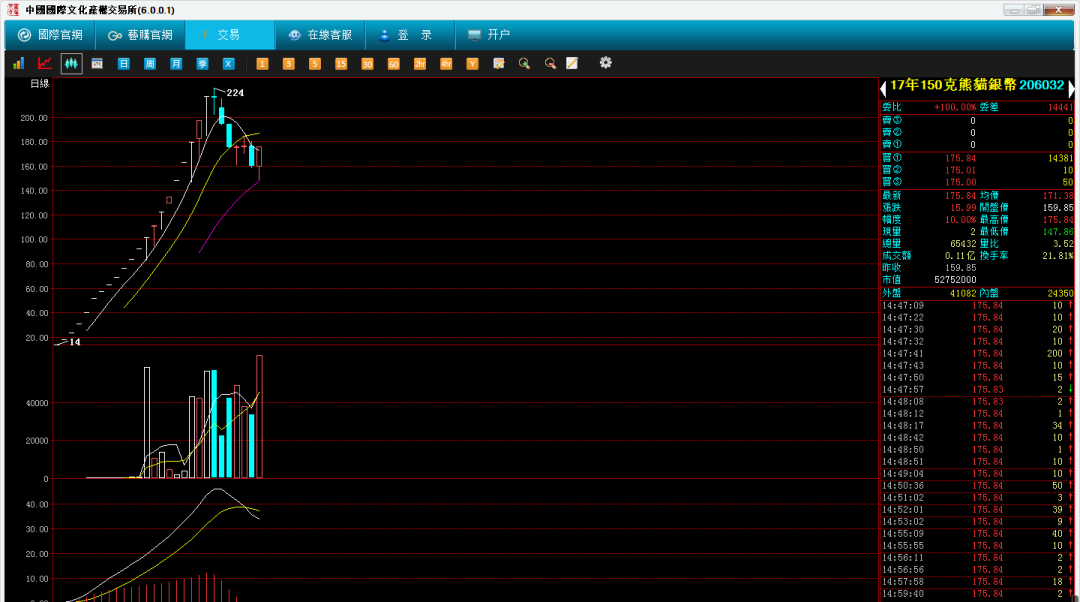1080x602 pixels.
Task: Click the 委比 +100.00% value
Action: click(x=955, y=107)
